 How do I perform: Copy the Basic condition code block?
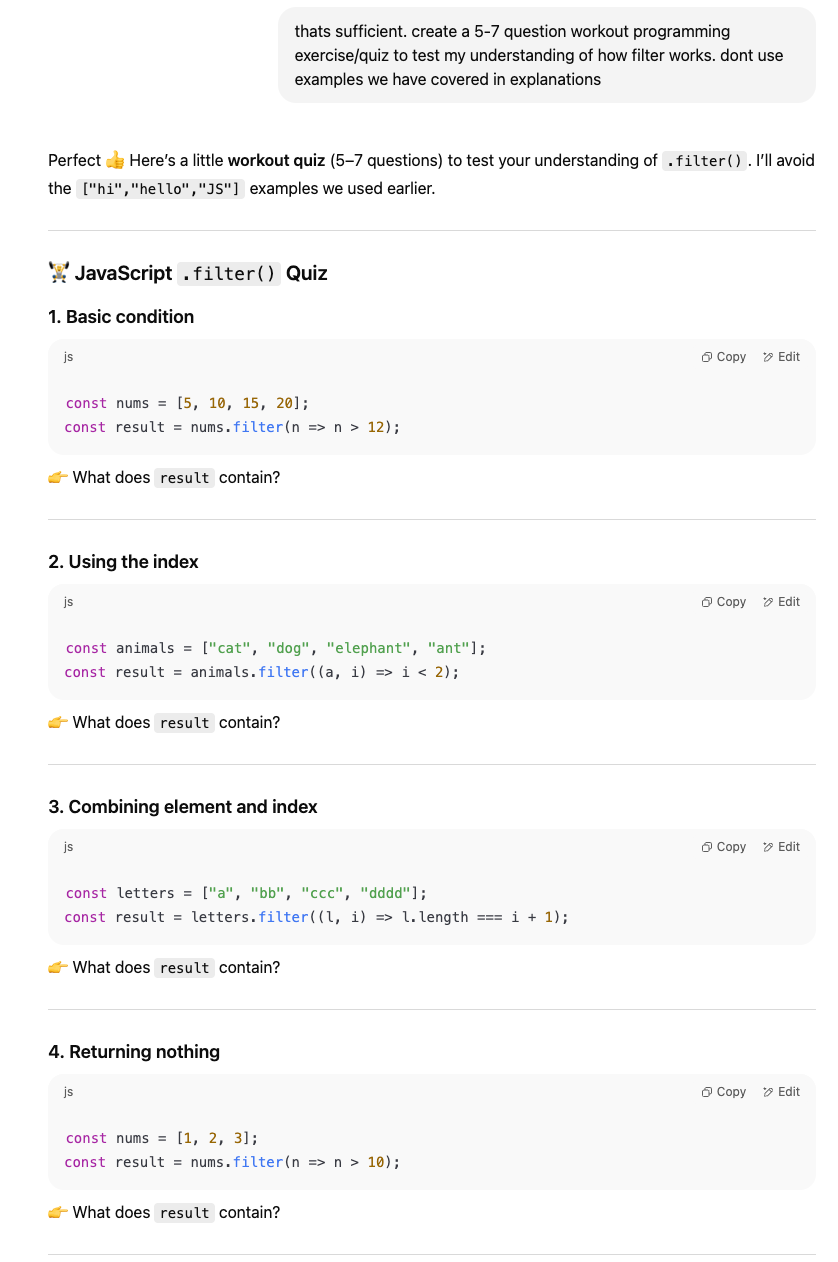(724, 357)
